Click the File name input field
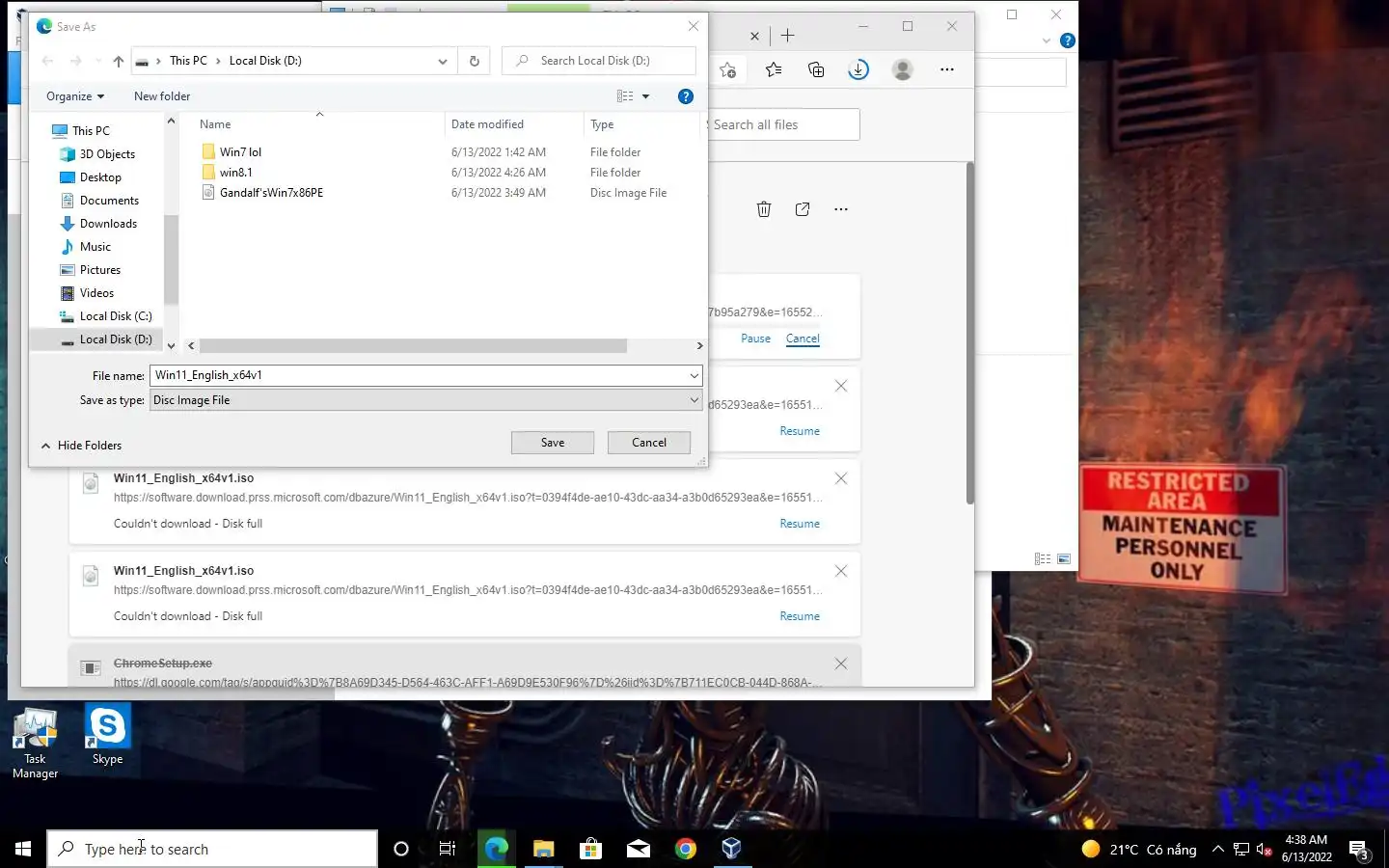The width and height of the screenshot is (1389, 868). pyautogui.click(x=418, y=375)
